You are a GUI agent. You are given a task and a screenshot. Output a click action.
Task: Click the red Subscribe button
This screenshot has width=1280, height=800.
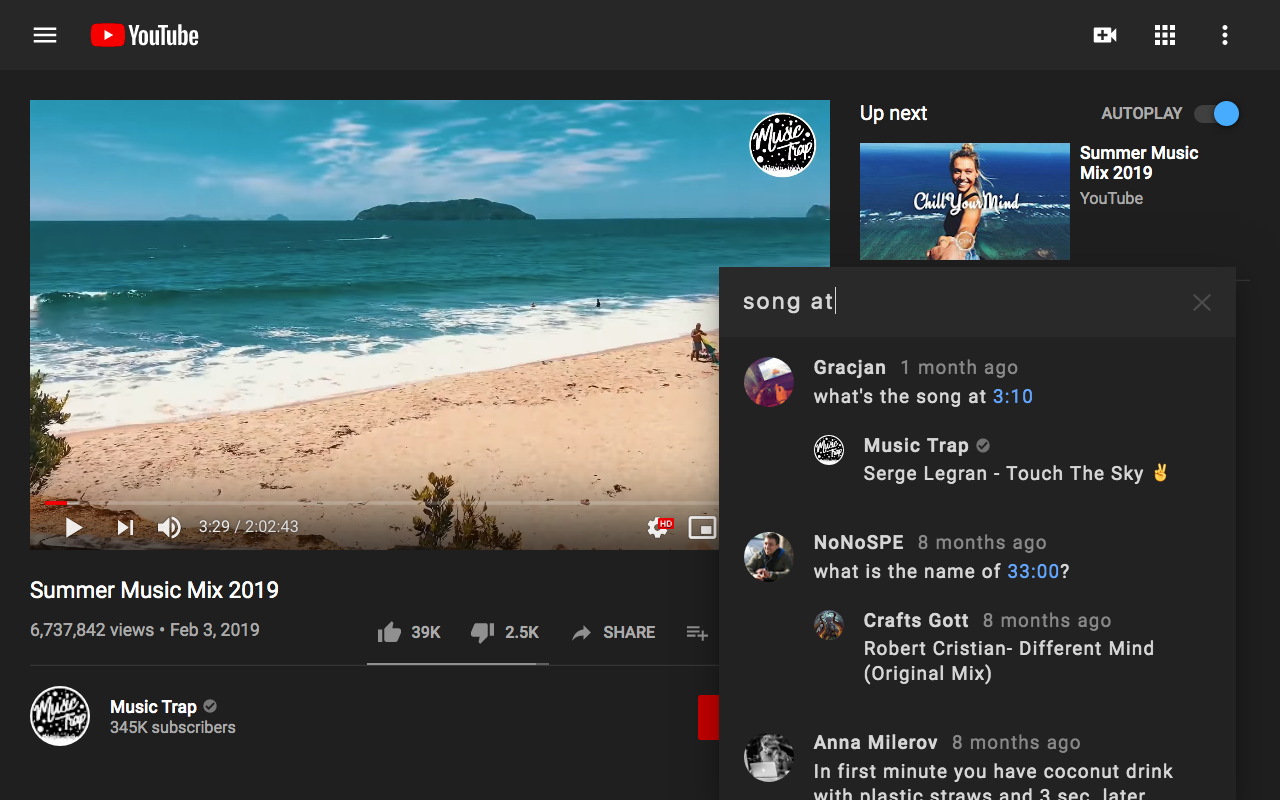708,717
